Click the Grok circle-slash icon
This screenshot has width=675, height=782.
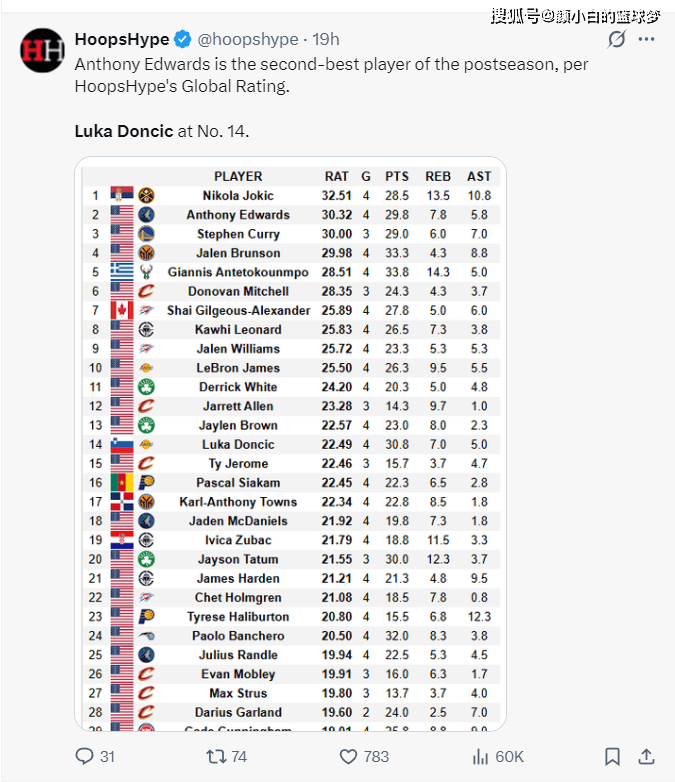coord(617,39)
